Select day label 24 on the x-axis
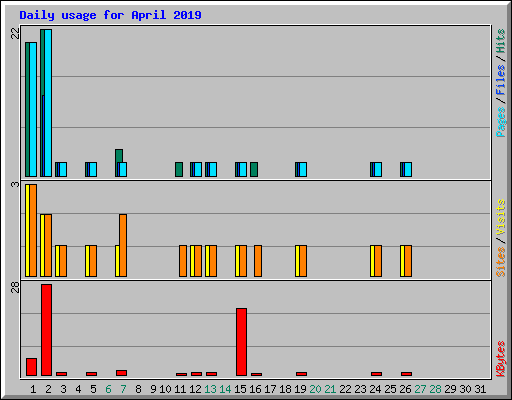Image resolution: width=512 pixels, height=400 pixels. [x=375, y=389]
